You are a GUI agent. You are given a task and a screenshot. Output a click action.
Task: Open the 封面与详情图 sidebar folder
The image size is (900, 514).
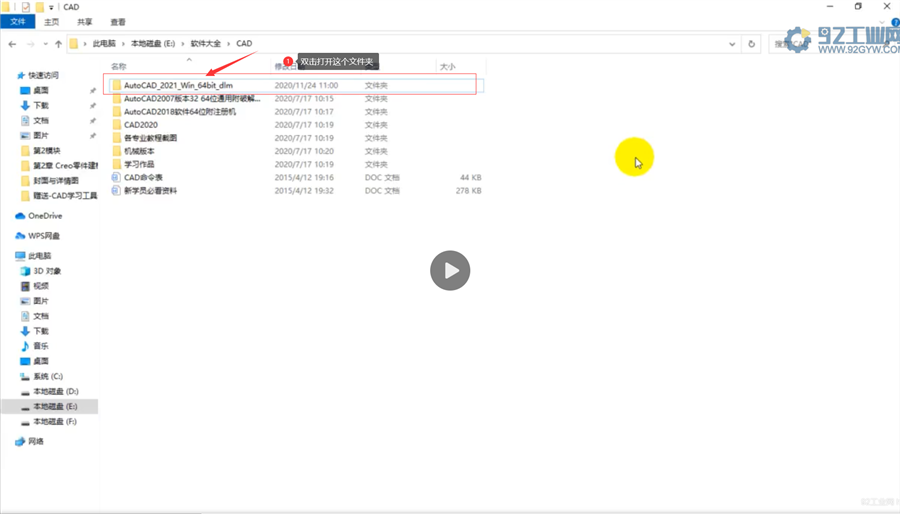click(x=56, y=181)
